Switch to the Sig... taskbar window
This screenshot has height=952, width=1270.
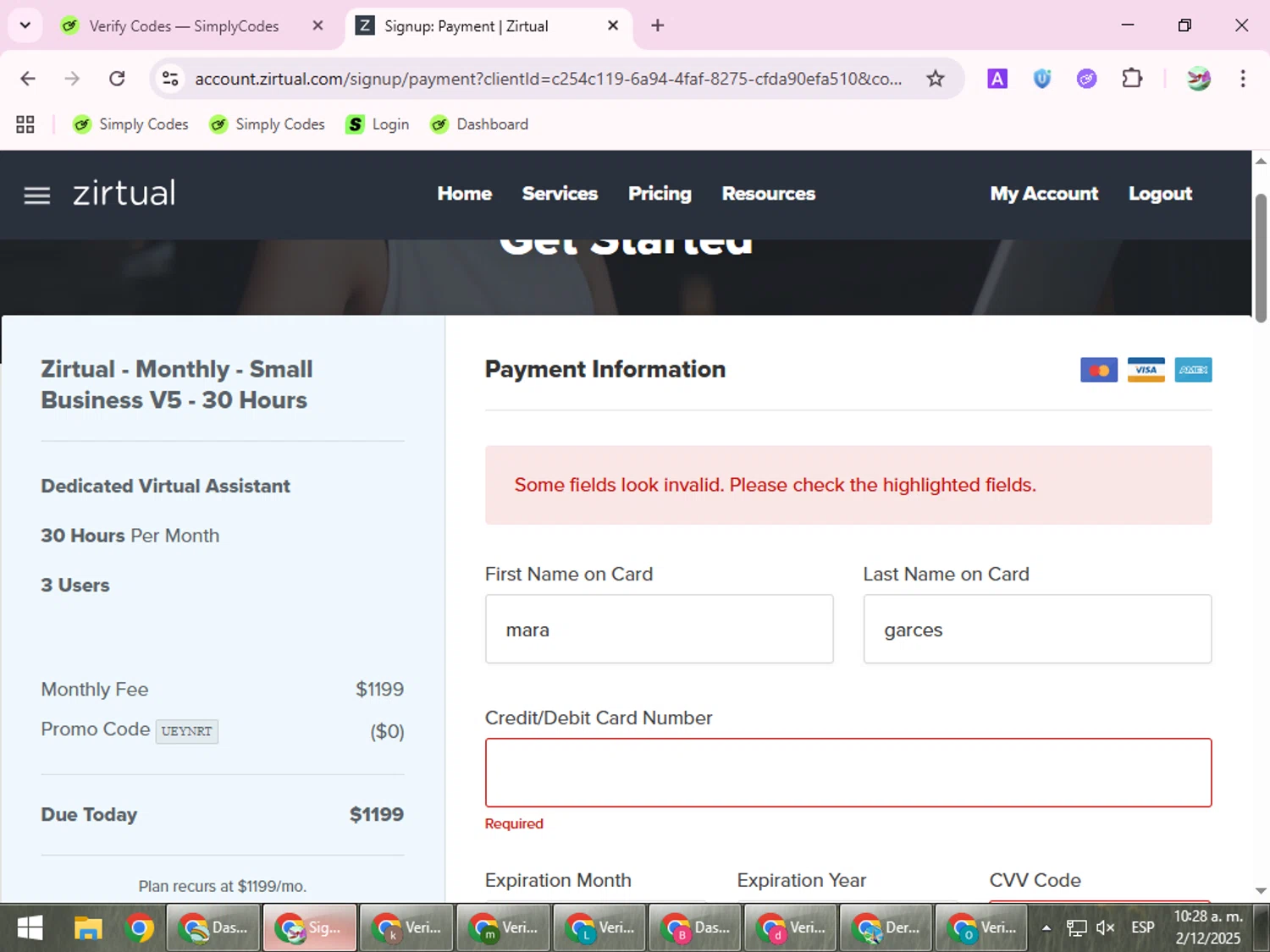(x=309, y=928)
